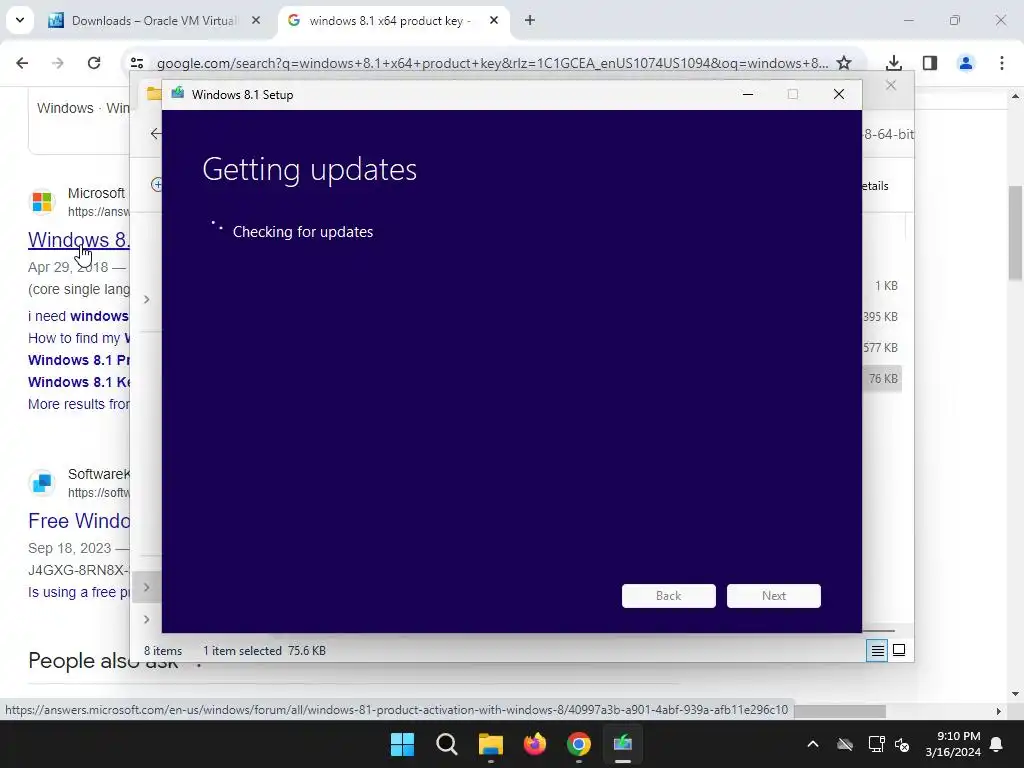Open the clock showing 9:10 PM
Screen dimensions: 1024x768
click(953, 744)
